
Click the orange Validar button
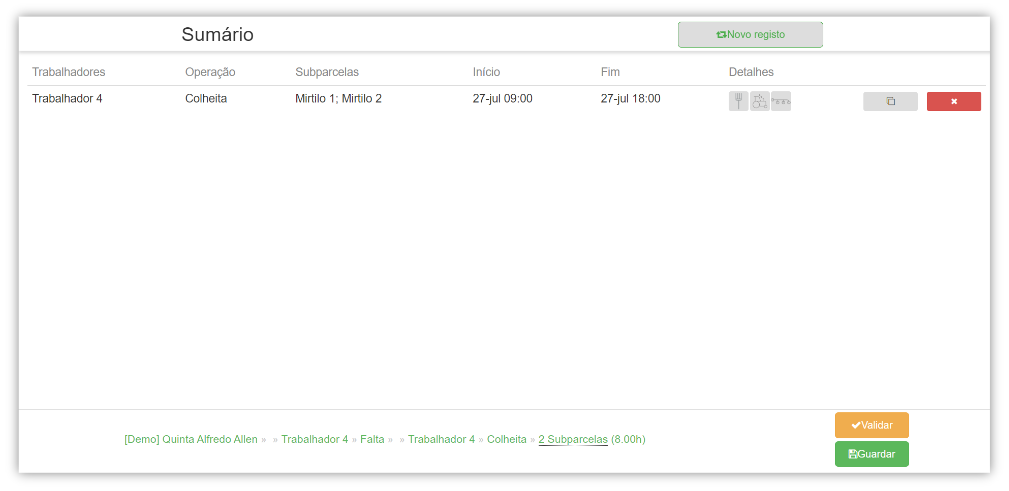tap(872, 425)
